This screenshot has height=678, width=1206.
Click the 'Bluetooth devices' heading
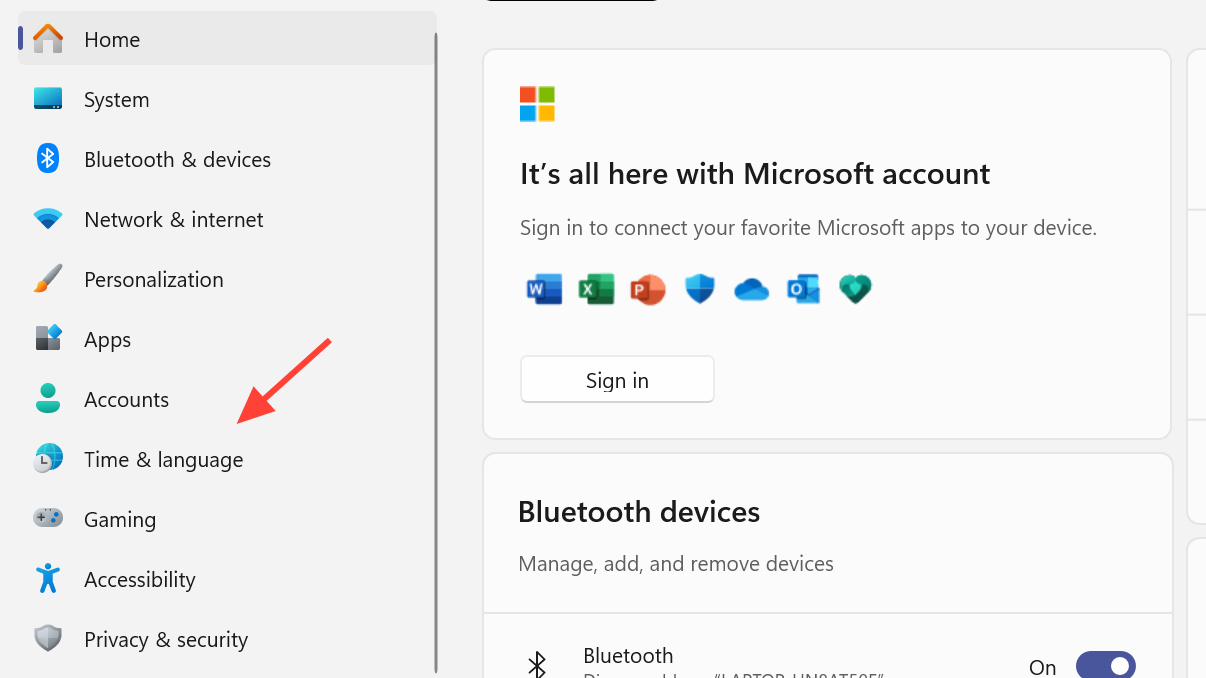click(639, 512)
